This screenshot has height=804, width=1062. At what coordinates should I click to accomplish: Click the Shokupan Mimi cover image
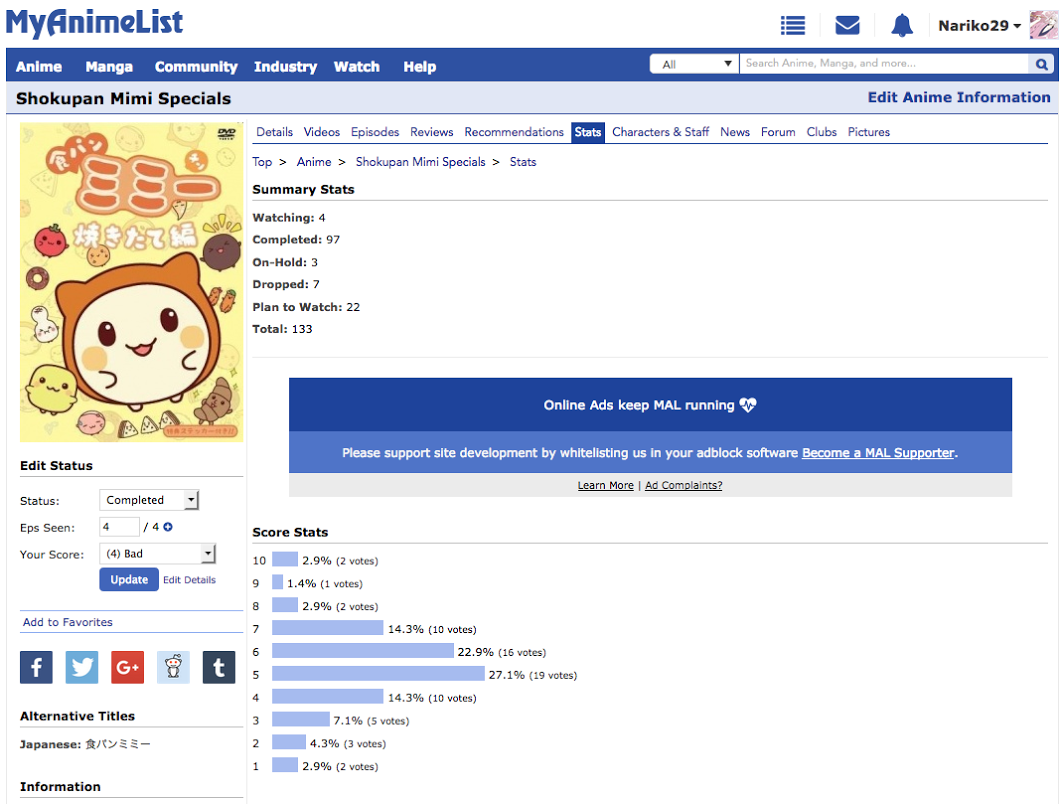[x=130, y=281]
